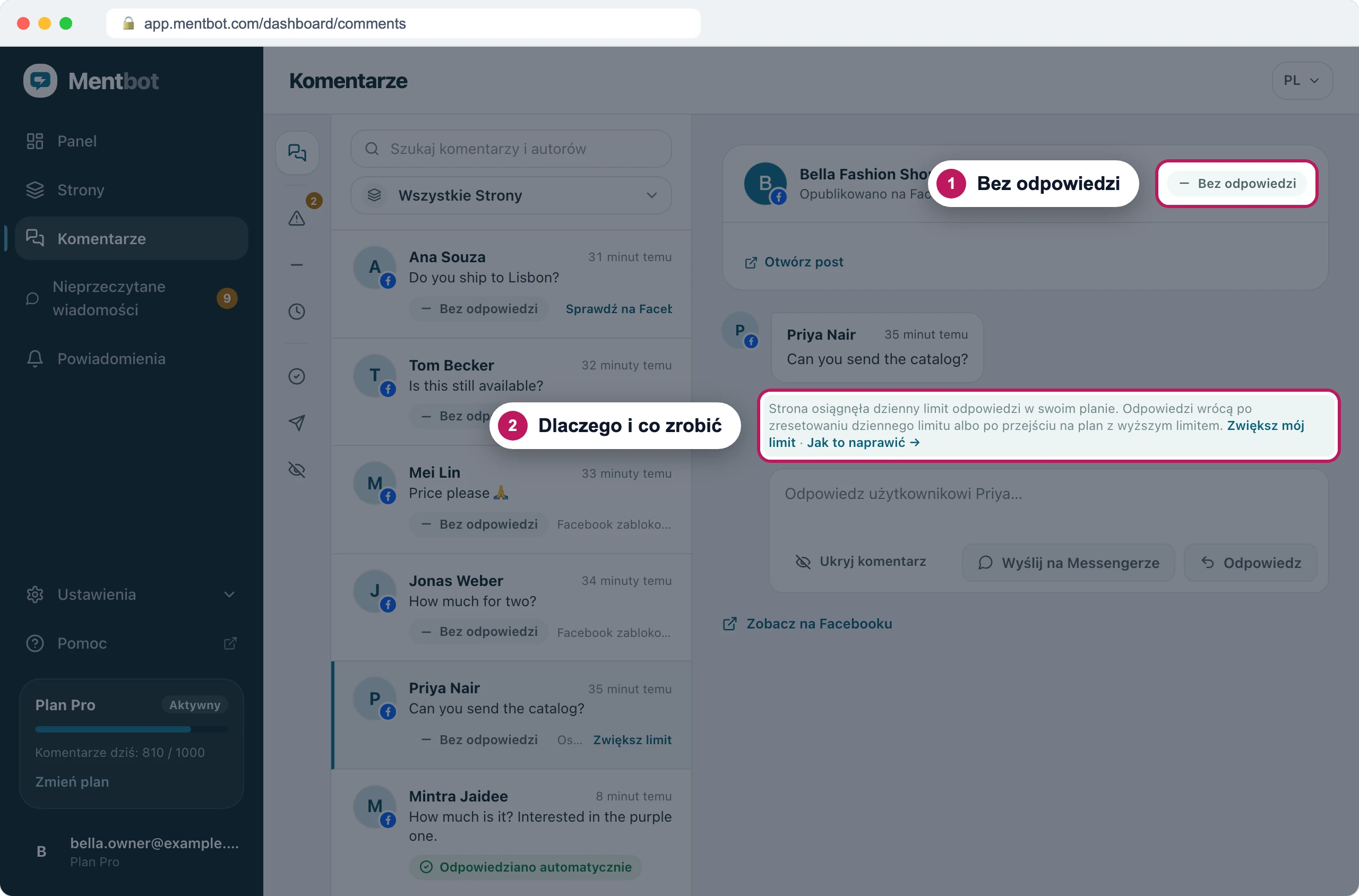Click Sprawdź na Facebooku link in Ana's row
Screen dimensions: 1359x896
(618, 308)
